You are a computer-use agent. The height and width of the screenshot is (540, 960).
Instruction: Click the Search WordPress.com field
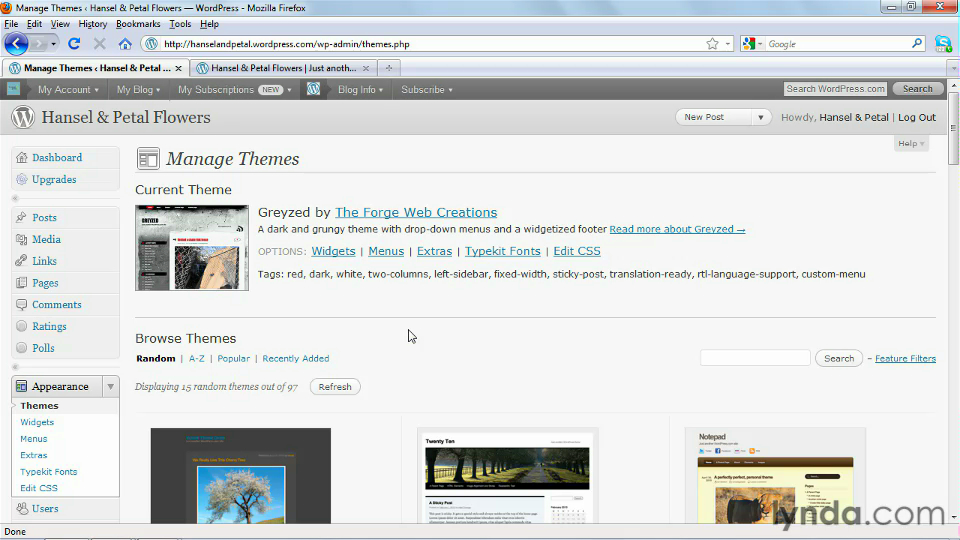coord(835,89)
